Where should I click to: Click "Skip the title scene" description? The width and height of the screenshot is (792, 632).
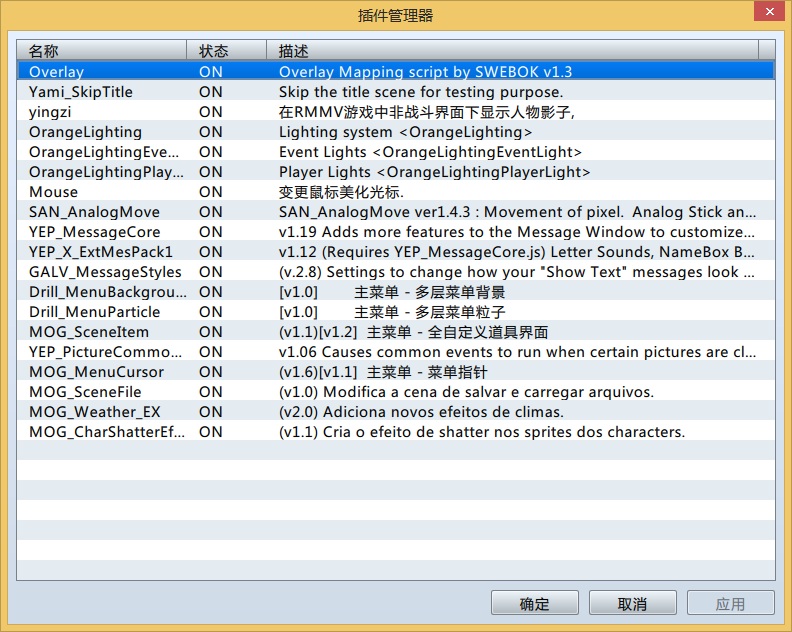tap(421, 91)
